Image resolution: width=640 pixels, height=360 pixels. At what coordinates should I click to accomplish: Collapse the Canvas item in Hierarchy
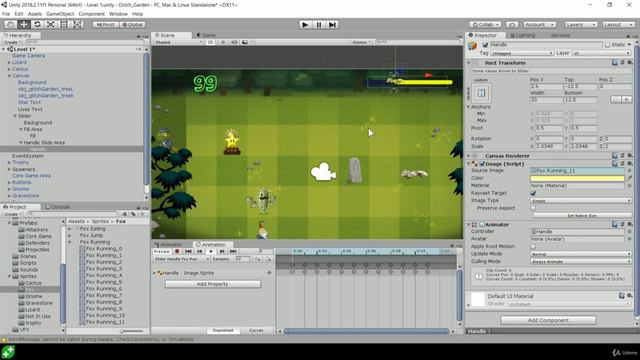point(9,76)
